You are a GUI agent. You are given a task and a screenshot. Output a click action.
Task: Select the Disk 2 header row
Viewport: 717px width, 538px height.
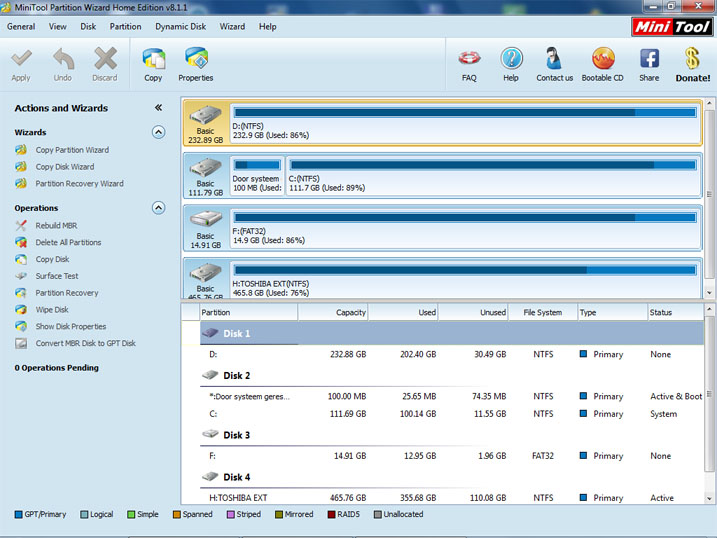[x=451, y=375]
